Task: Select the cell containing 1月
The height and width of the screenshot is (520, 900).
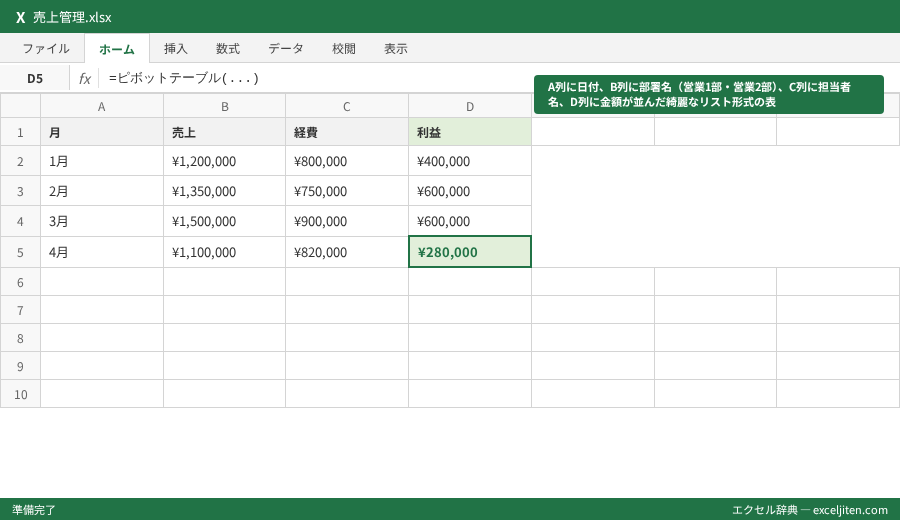Action: [x=102, y=161]
